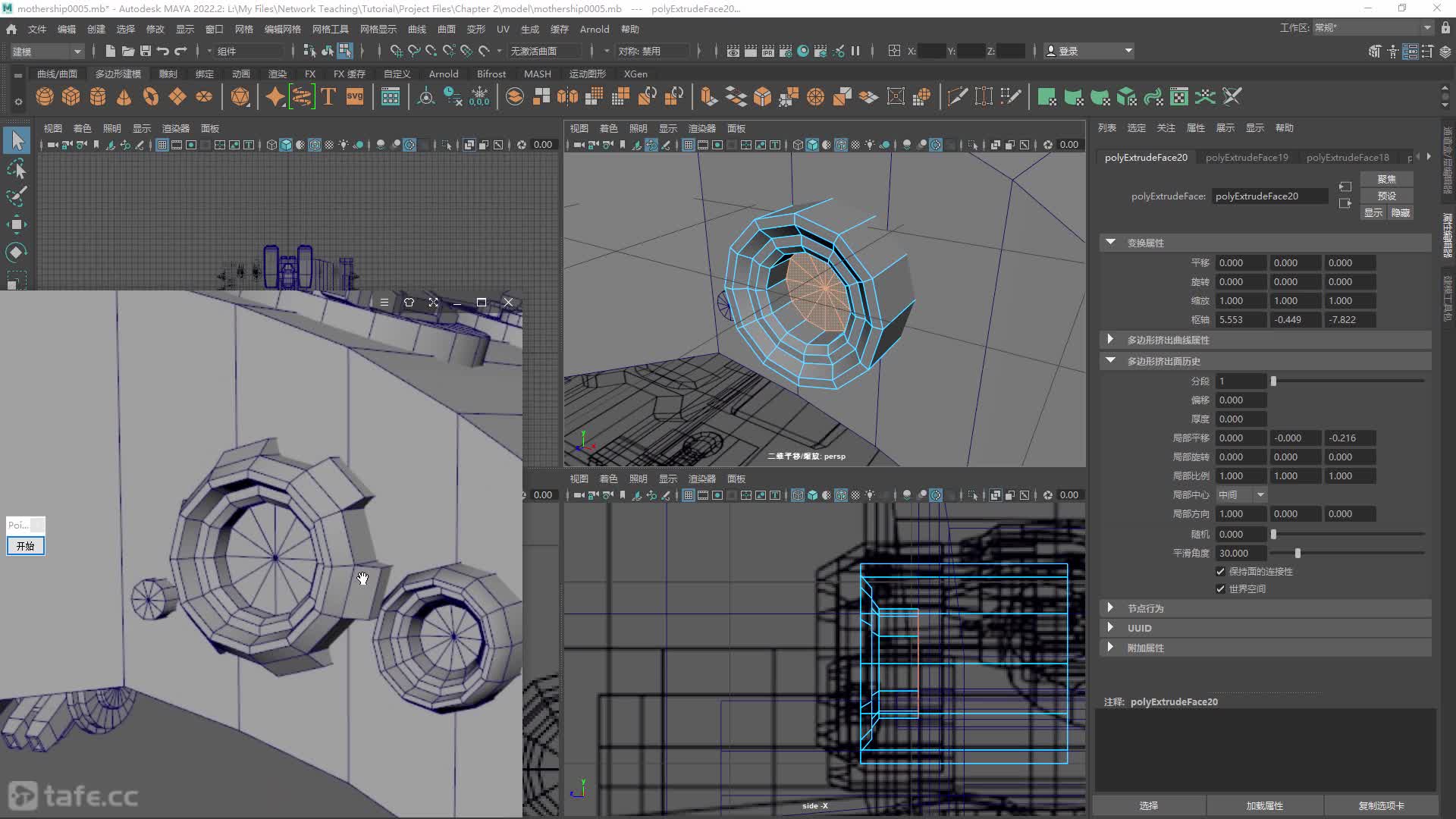This screenshot has height=819, width=1456.
Task: Toggle 世界空间 checkbox
Action: coord(1220,589)
